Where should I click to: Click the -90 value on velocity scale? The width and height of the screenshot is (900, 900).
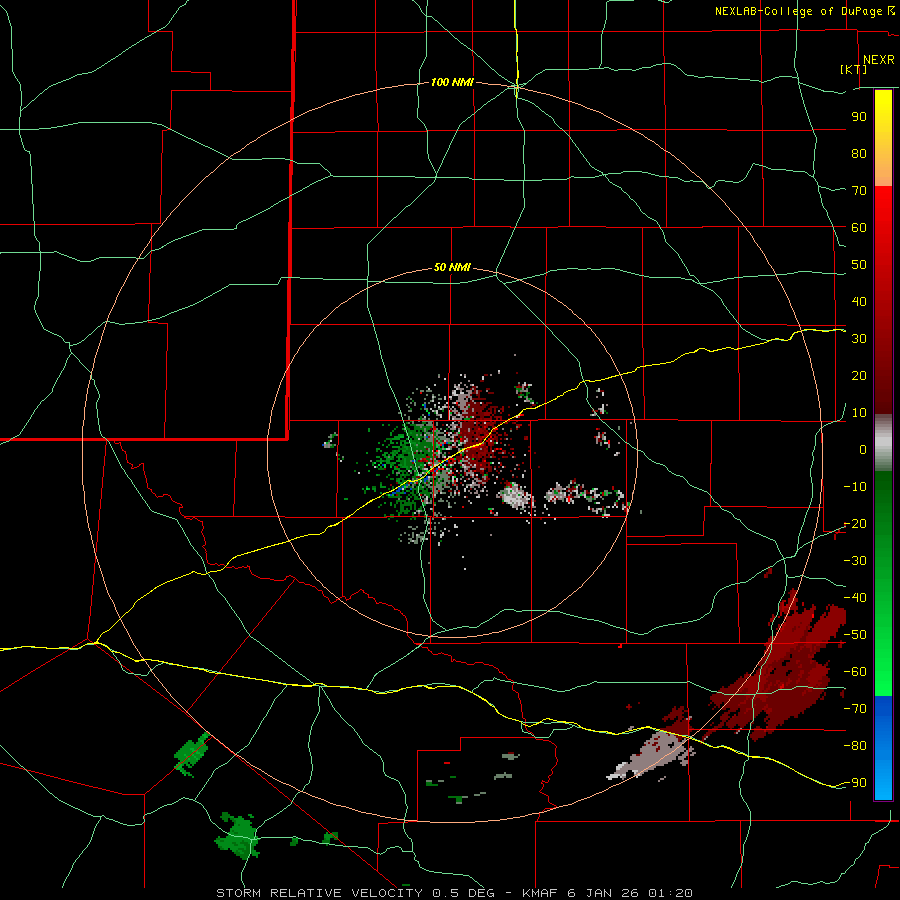tap(855, 783)
